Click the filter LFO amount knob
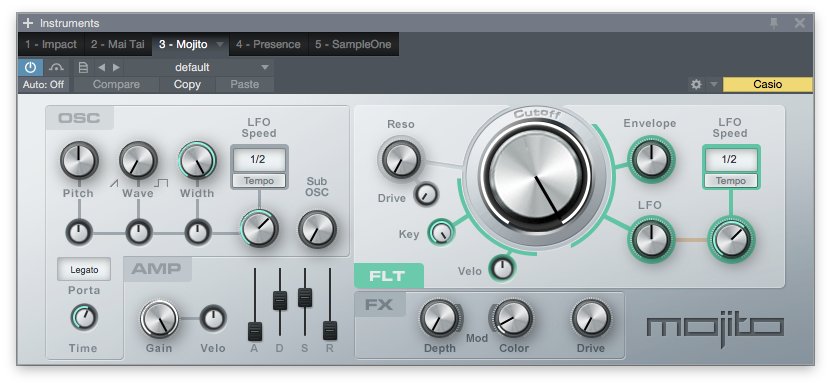The width and height of the screenshot is (831, 386). point(651,240)
